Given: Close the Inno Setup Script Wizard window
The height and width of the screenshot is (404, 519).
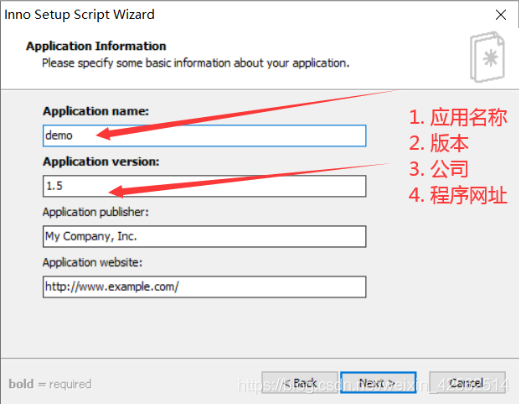Looking at the screenshot, I should 501,15.
